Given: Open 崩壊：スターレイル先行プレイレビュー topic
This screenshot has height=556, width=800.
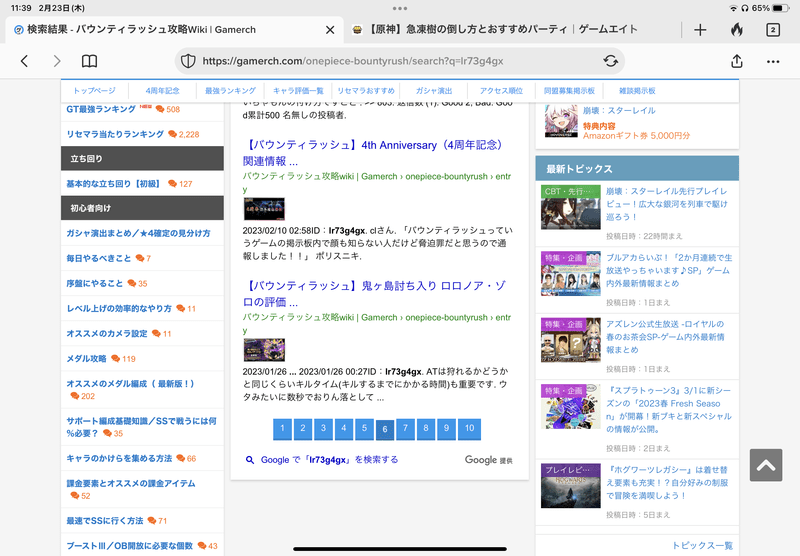Looking at the screenshot, I should (x=667, y=204).
